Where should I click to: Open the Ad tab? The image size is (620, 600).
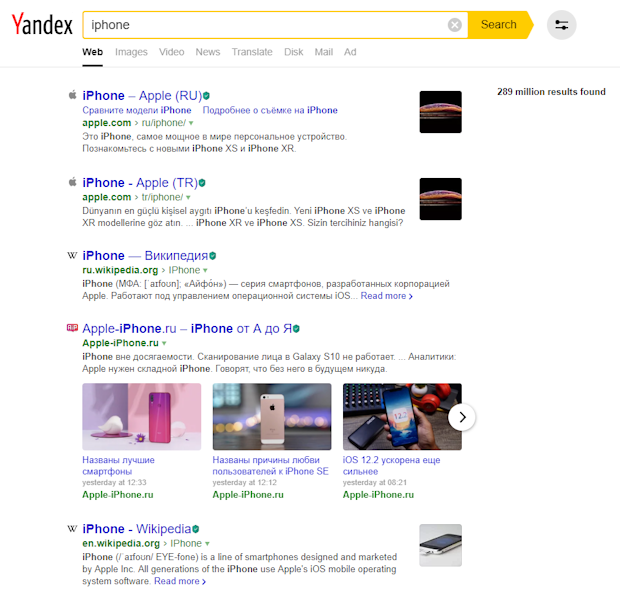350,52
